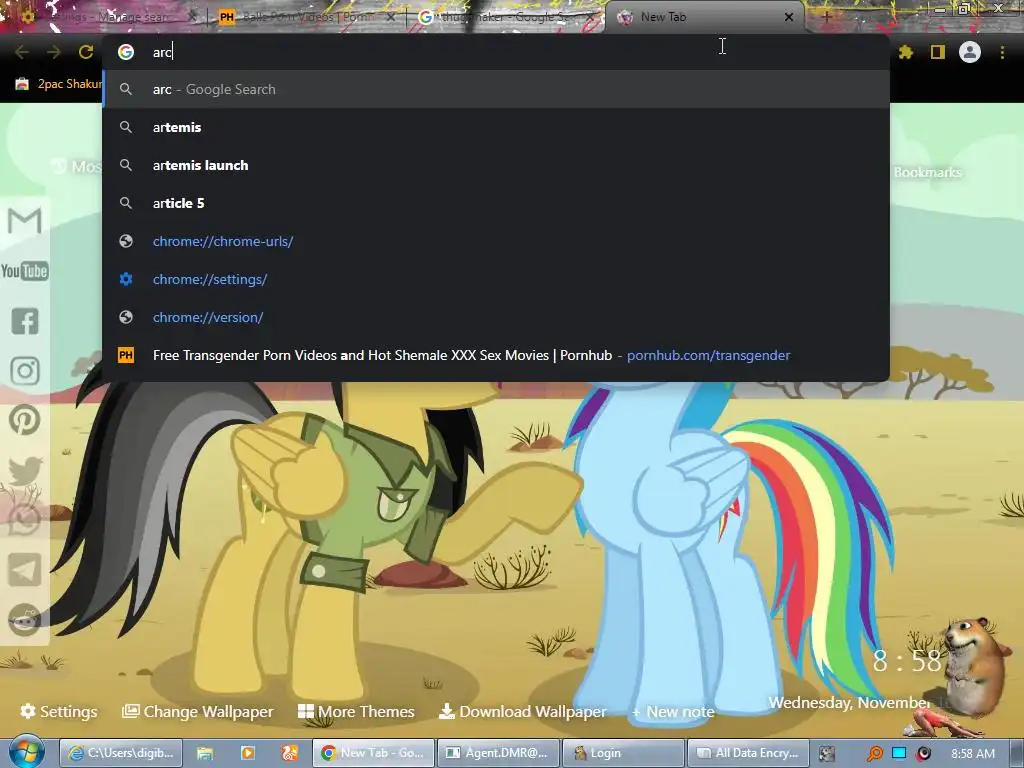
Task: Switch to the Agent.DMR@ taskbar window
Action: pos(498,753)
